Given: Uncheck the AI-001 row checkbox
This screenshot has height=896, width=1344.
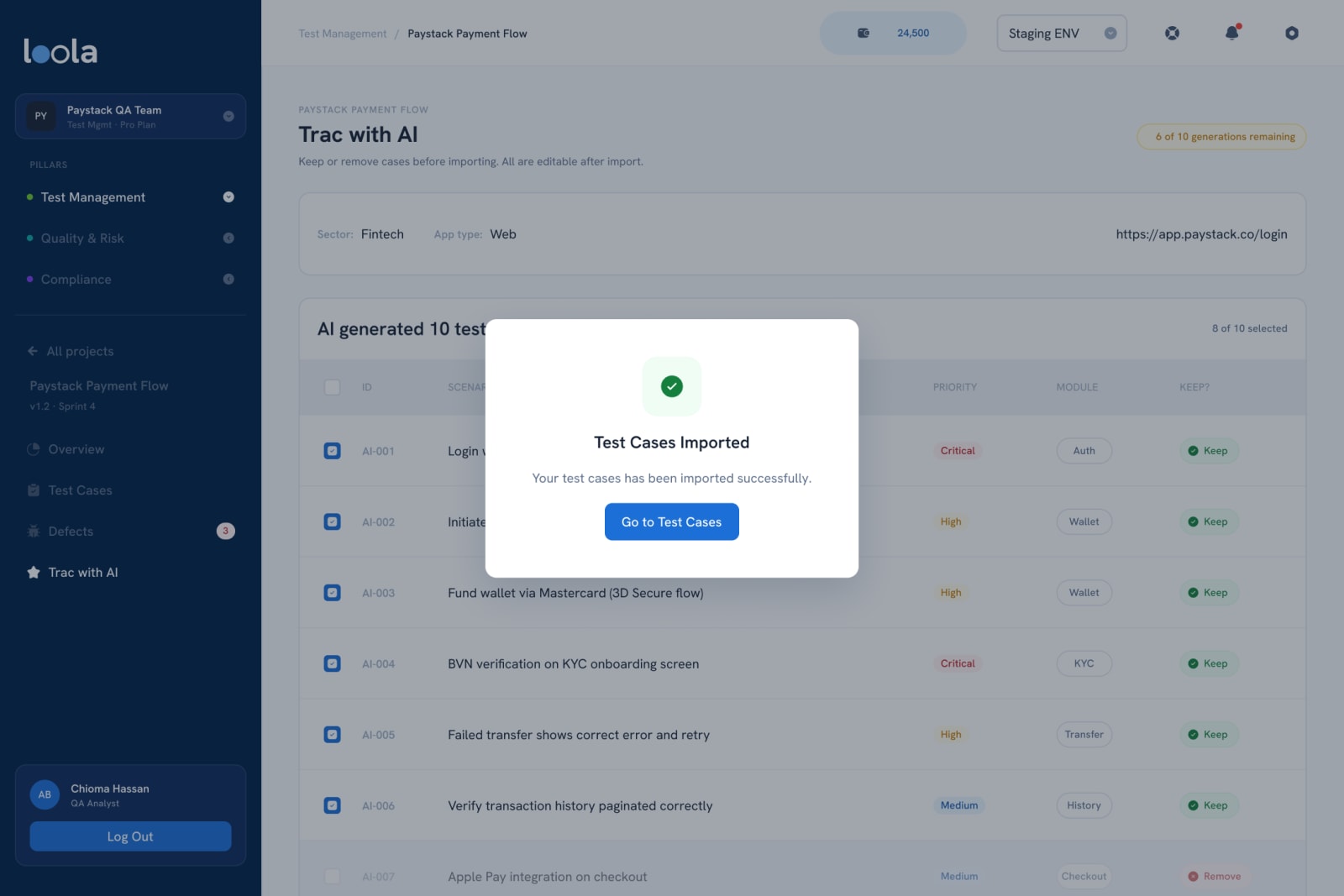Looking at the screenshot, I should pyautogui.click(x=333, y=451).
